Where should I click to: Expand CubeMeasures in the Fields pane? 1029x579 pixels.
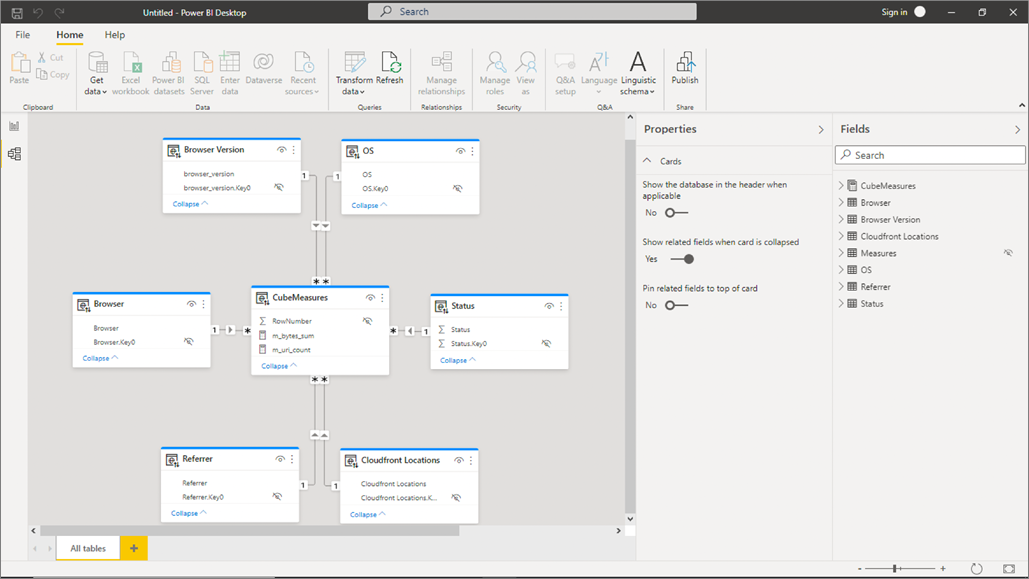(841, 186)
